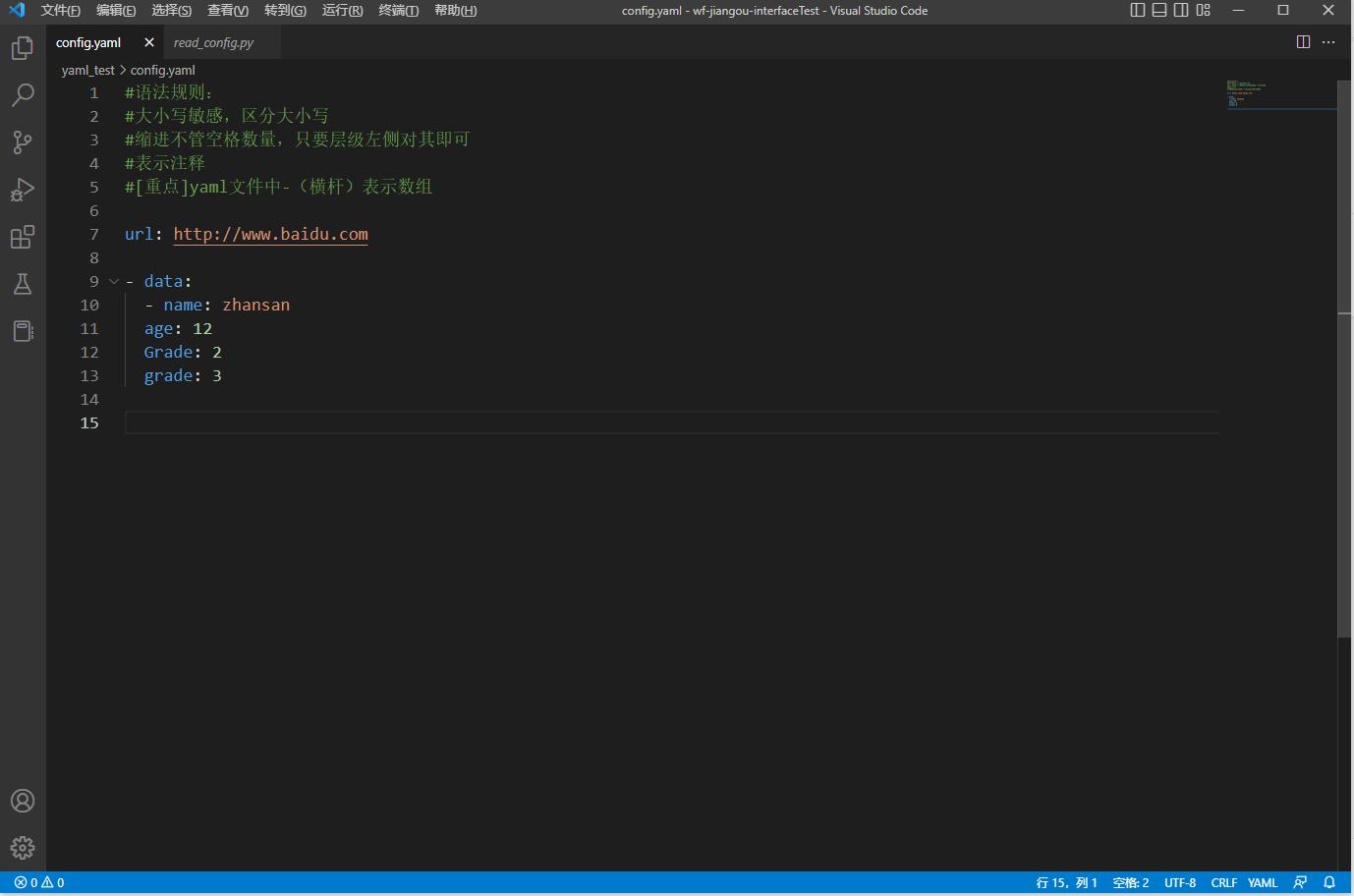
Task: Open the Source Control view
Action: pos(23,142)
